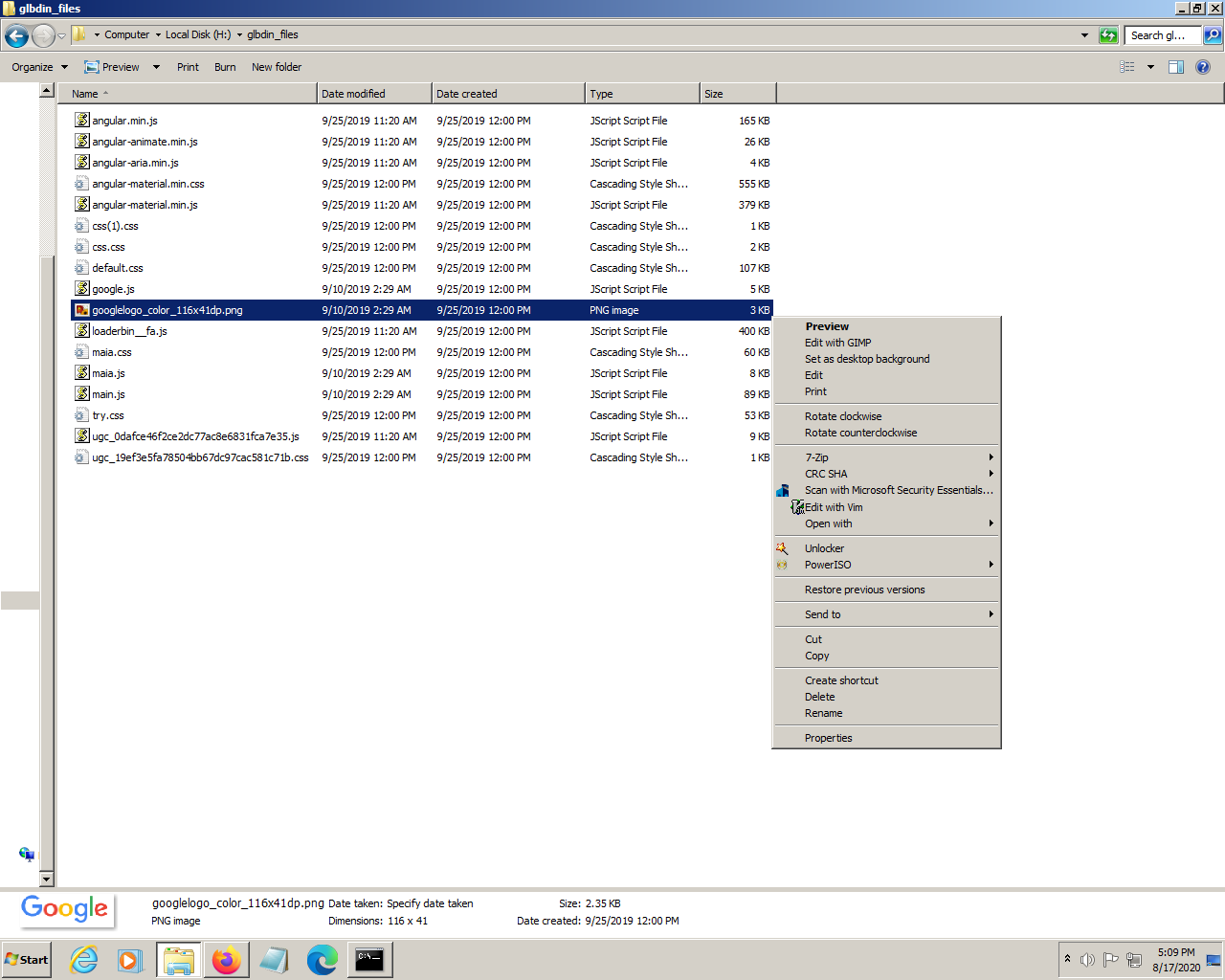Click the Back navigation arrow button
The height and width of the screenshot is (980, 1225).
click(16, 36)
